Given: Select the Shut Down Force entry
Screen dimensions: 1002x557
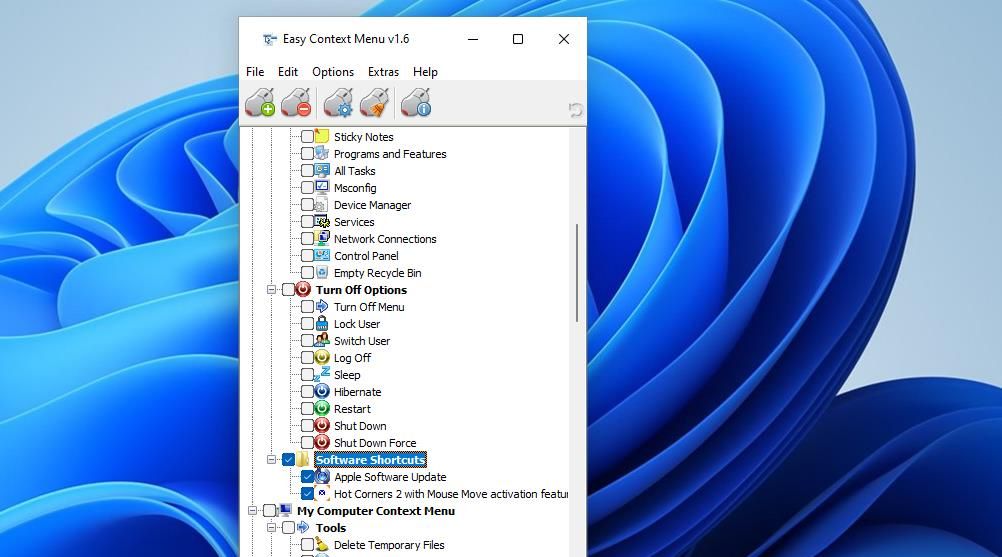Looking at the screenshot, I should click(375, 443).
